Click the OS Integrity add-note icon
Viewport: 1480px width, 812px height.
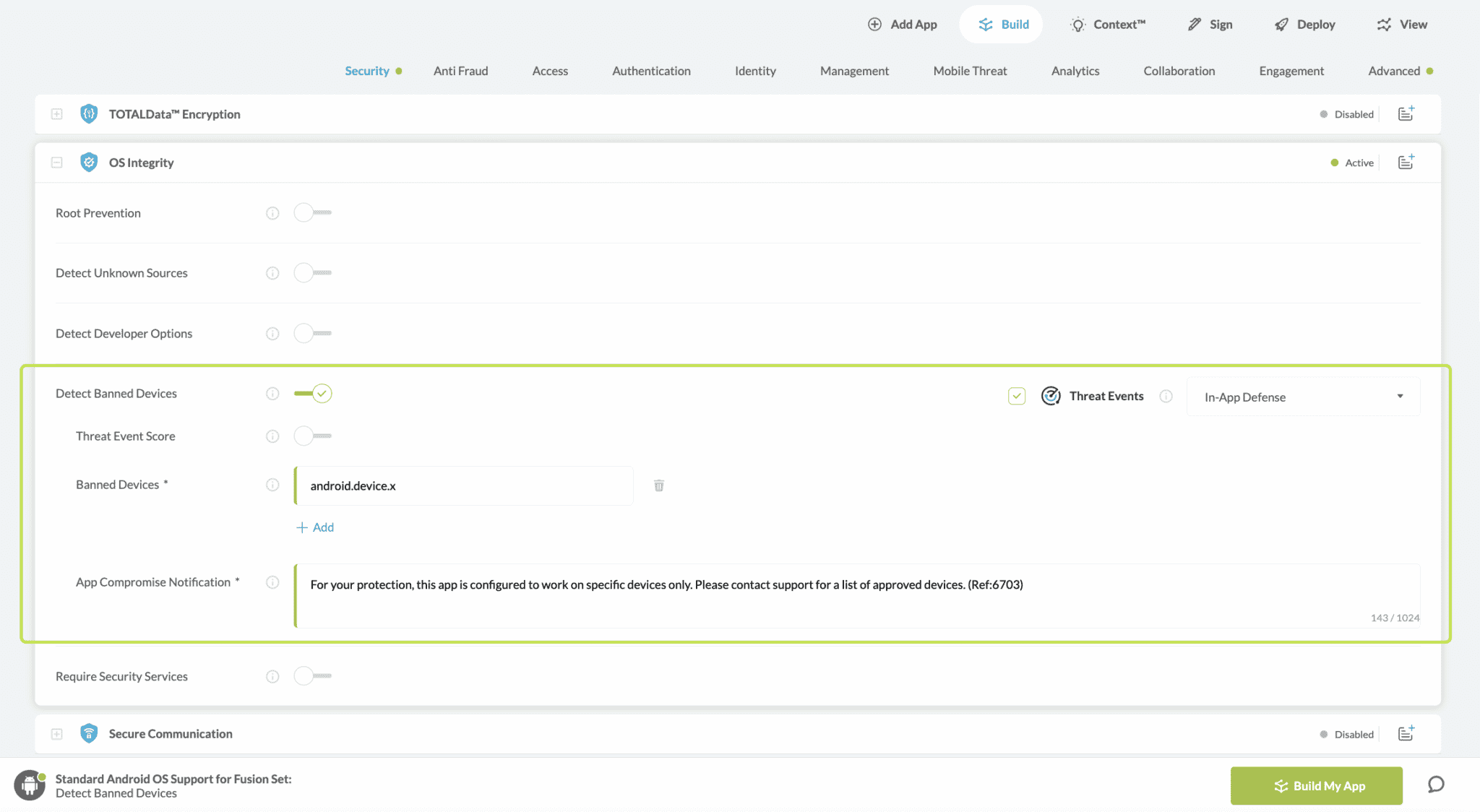(x=1406, y=163)
